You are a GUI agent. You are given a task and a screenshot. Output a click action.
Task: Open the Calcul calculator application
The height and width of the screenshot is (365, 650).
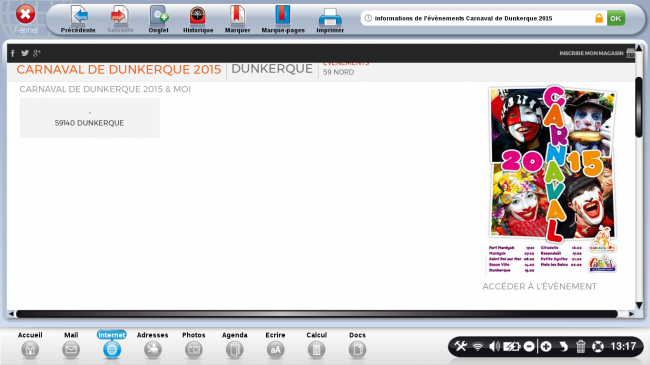click(x=316, y=345)
